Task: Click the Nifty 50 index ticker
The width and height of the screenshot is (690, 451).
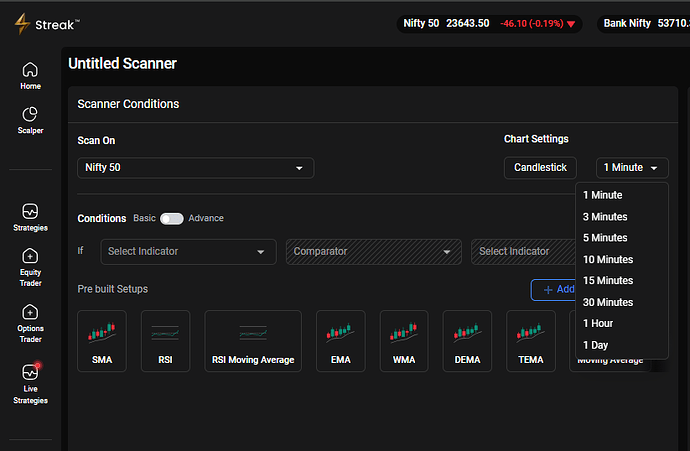Action: 489,24
